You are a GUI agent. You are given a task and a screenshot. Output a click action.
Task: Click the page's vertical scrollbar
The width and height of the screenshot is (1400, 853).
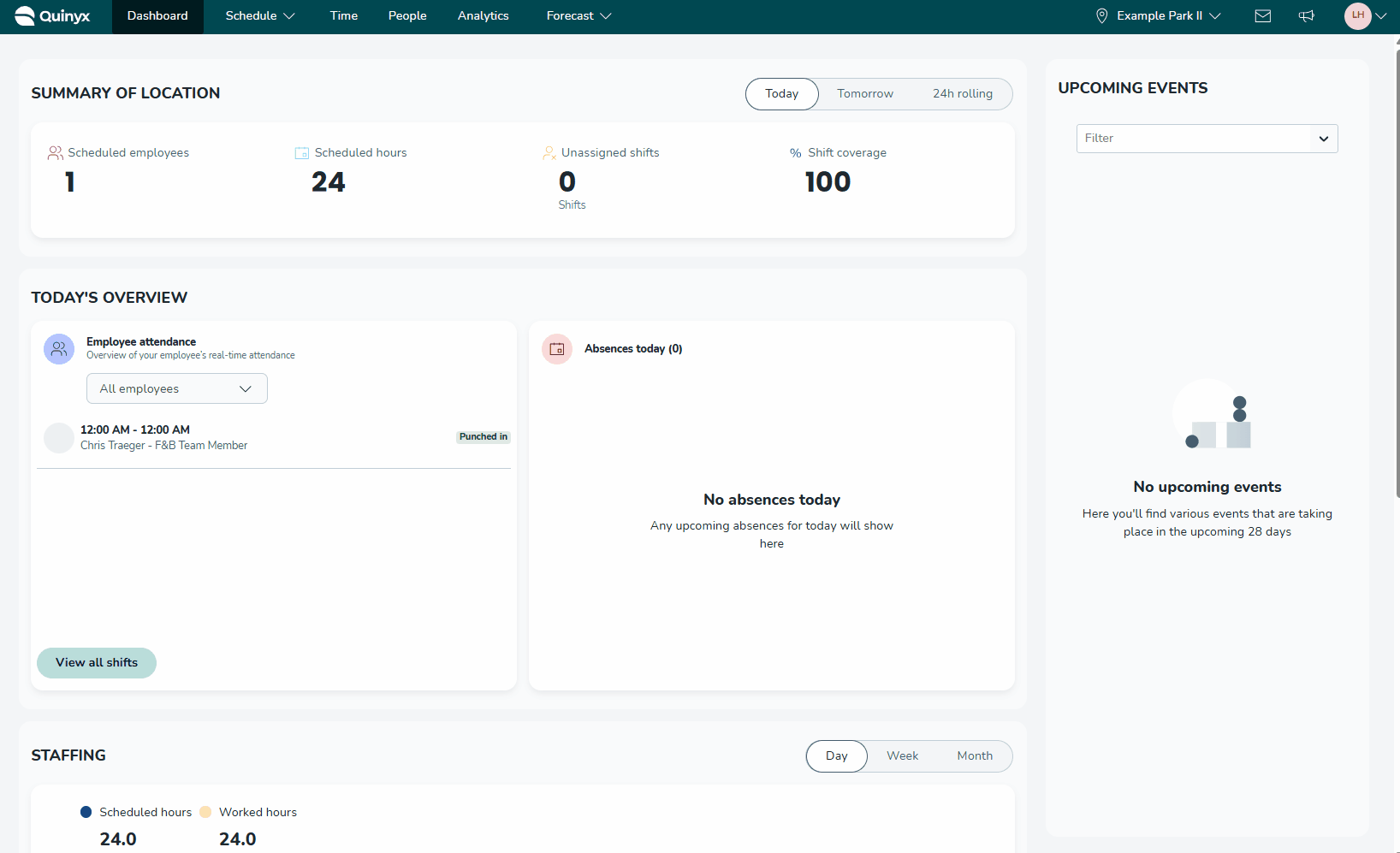click(x=1397, y=274)
